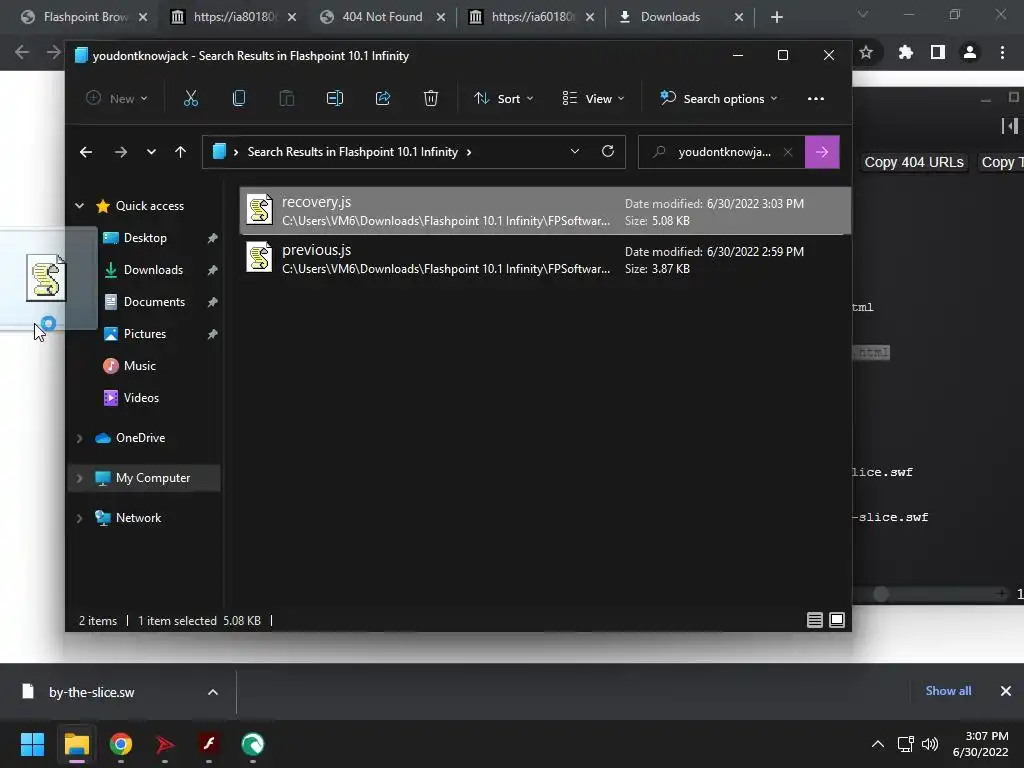Click the Cut scissors icon in Explorer toolbar
This screenshot has height=768, width=1024.
pos(191,99)
